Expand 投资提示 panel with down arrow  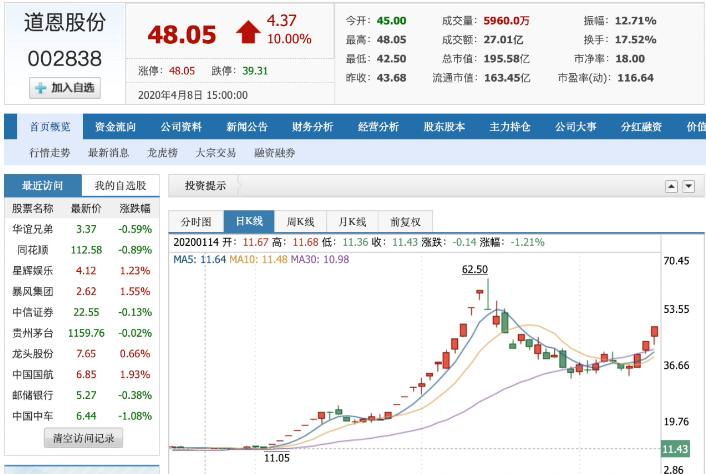[688, 186]
